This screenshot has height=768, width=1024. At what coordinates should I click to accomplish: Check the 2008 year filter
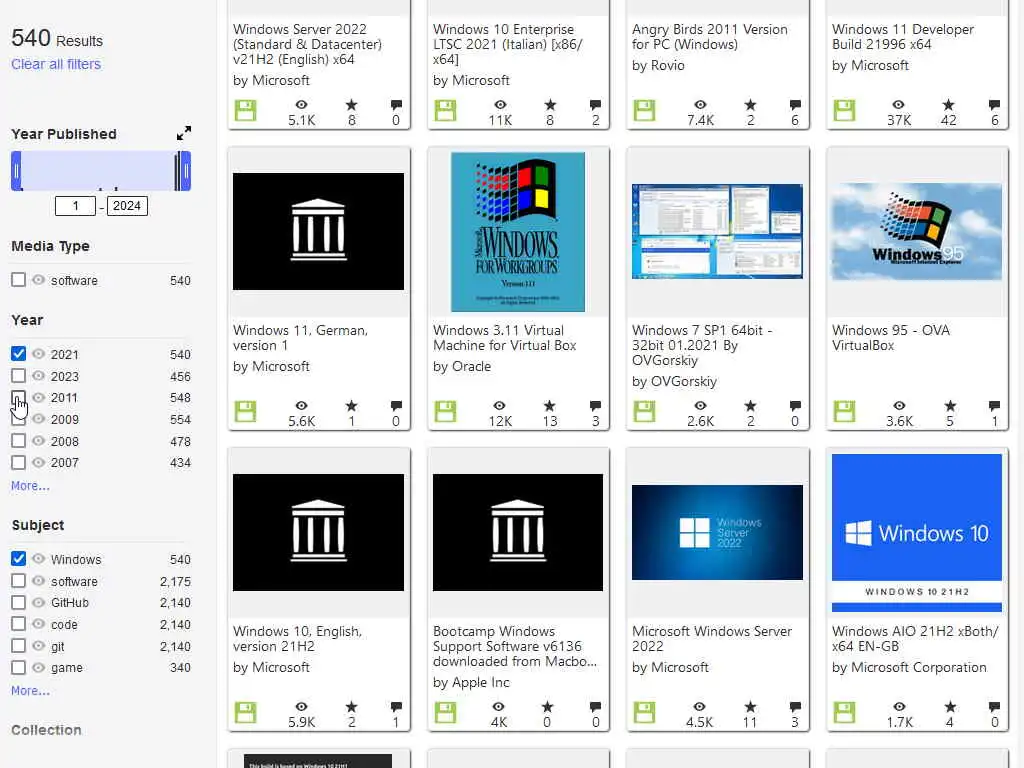coord(18,441)
